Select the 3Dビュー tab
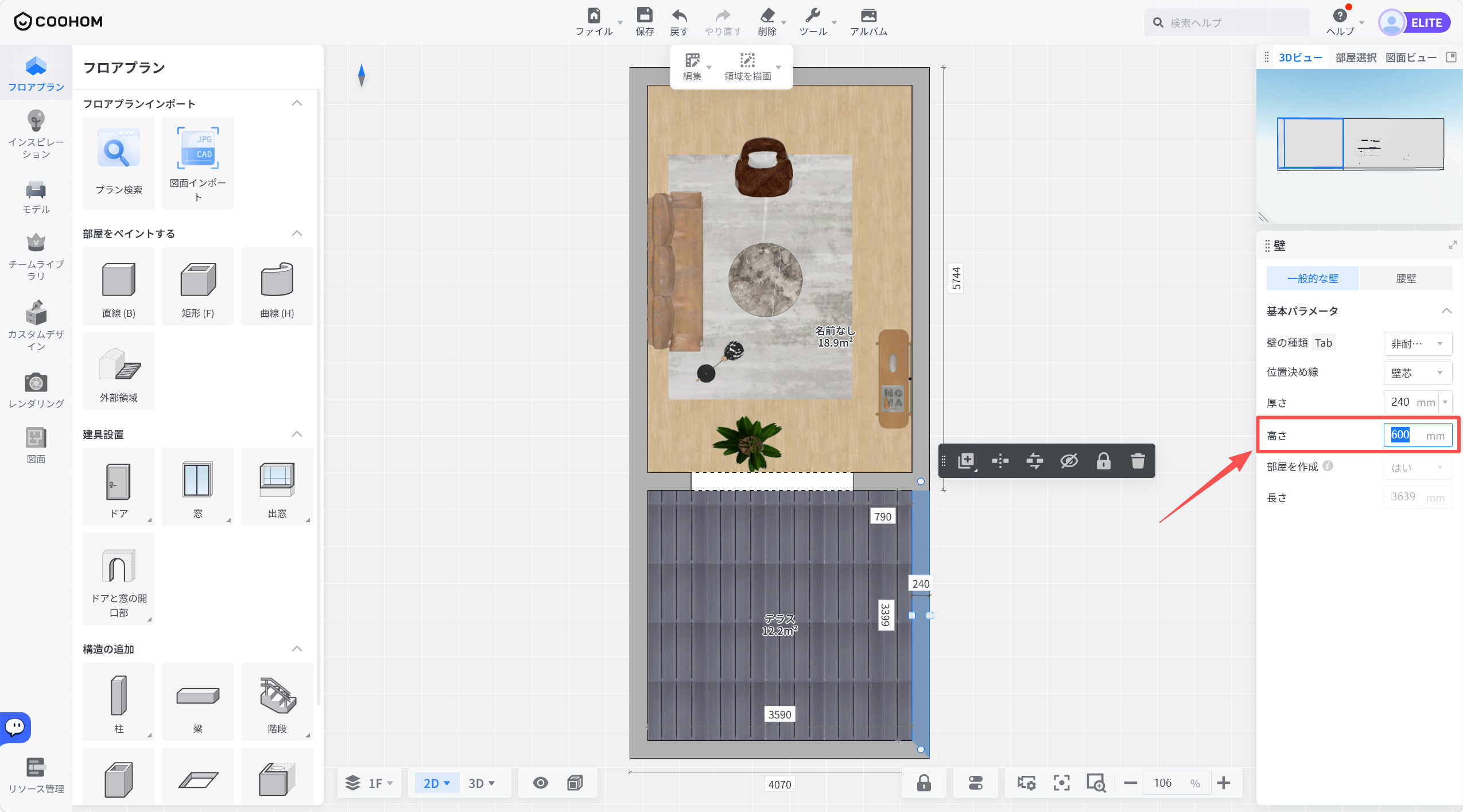This screenshot has width=1463, height=812. coord(1300,57)
